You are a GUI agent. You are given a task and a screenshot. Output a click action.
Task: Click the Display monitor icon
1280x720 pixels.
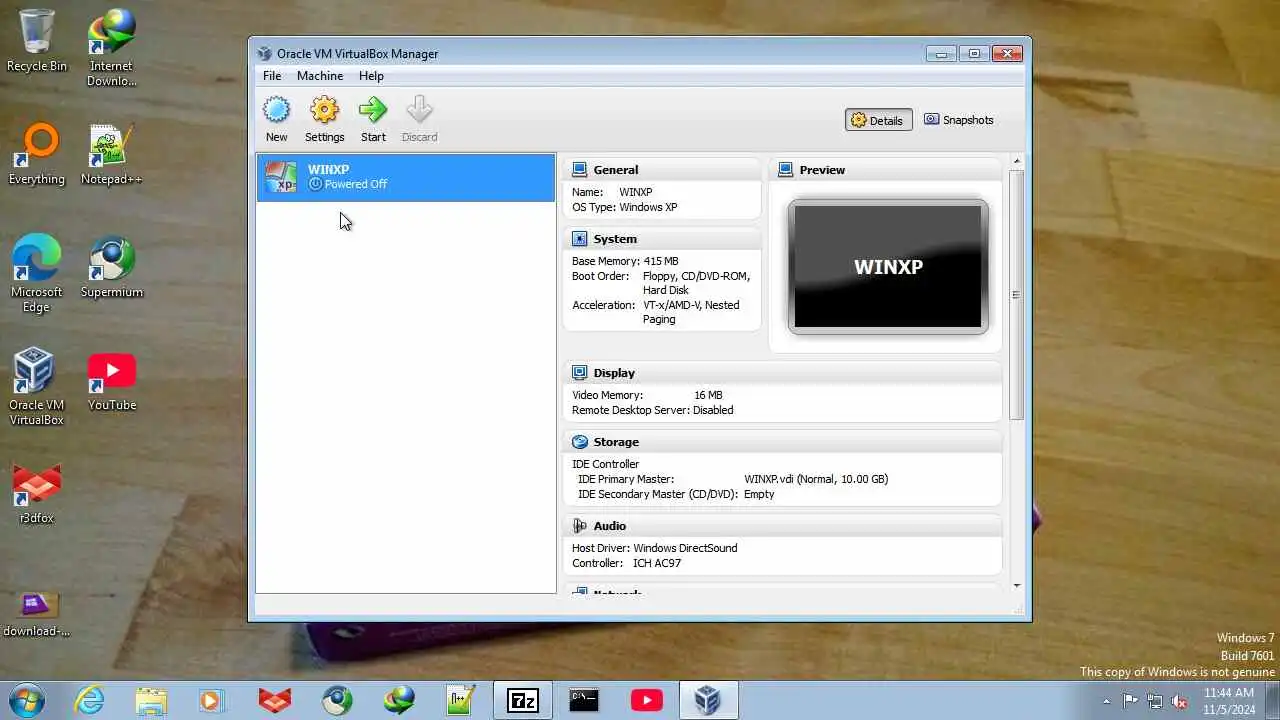pyautogui.click(x=580, y=373)
